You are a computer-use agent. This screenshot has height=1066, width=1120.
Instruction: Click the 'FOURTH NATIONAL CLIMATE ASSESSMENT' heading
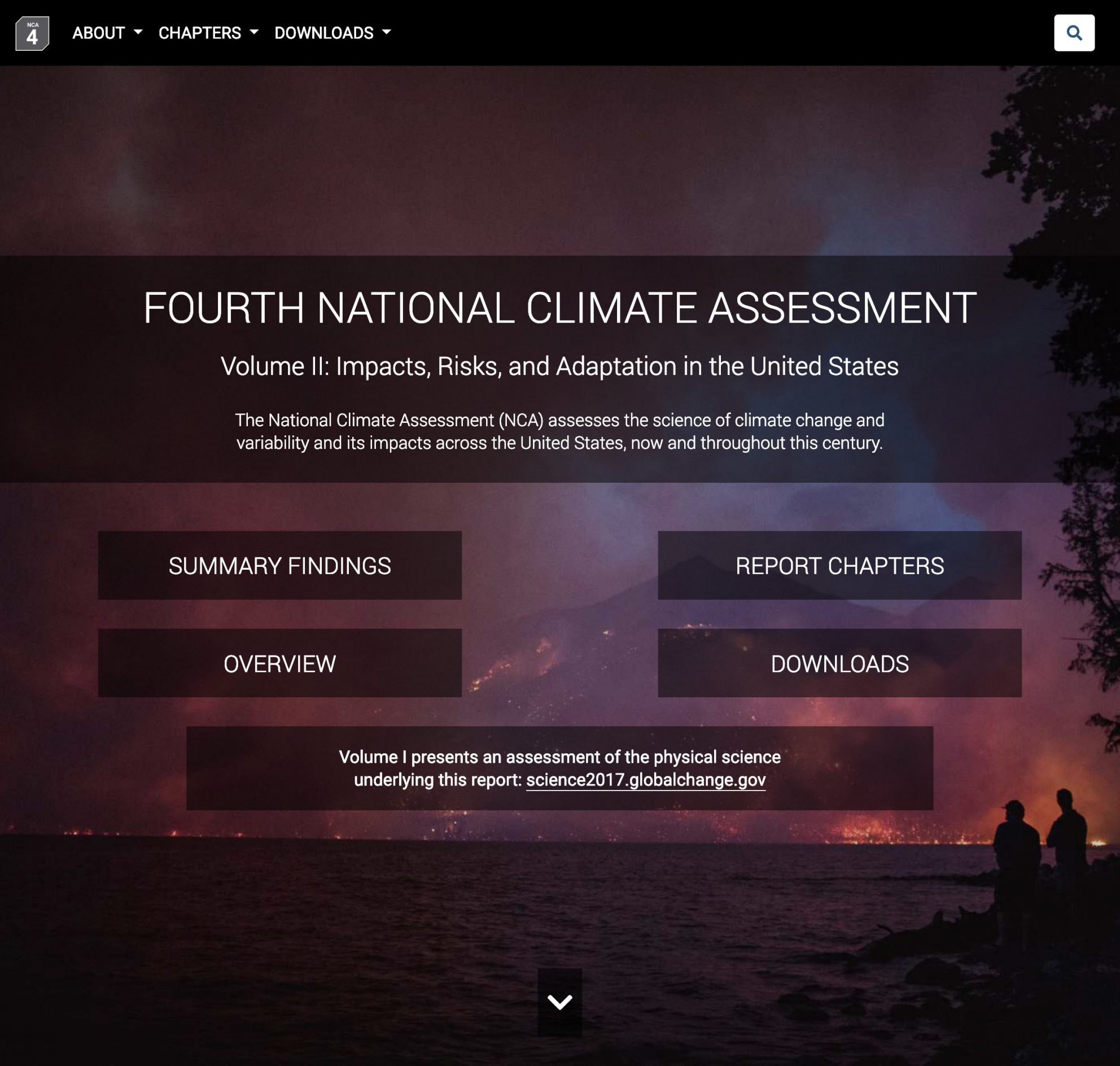pos(559,308)
